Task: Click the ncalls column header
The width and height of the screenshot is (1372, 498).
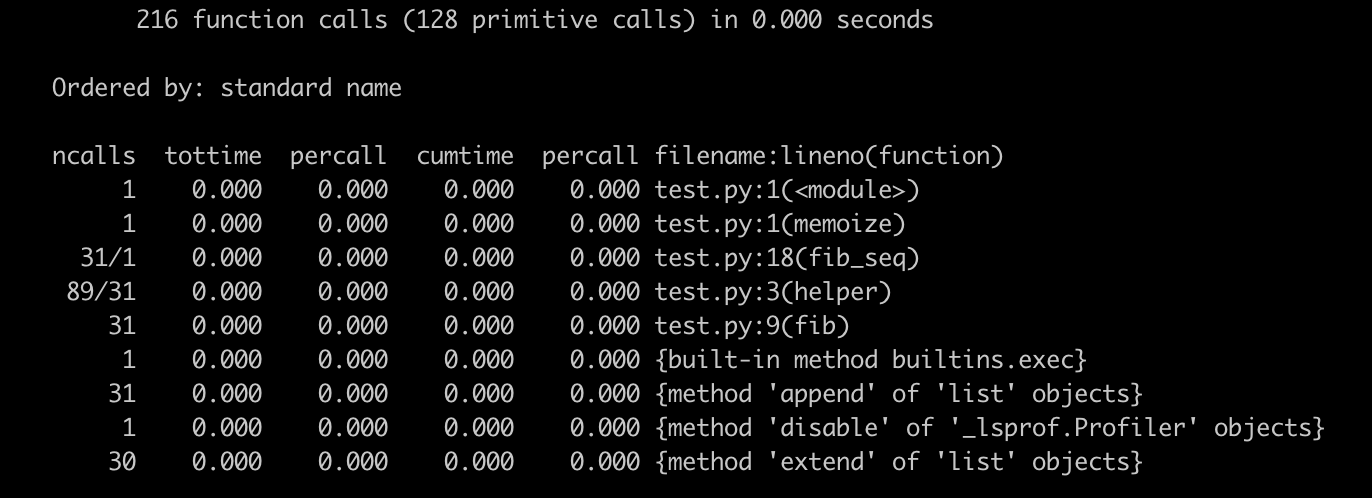Action: (94, 156)
